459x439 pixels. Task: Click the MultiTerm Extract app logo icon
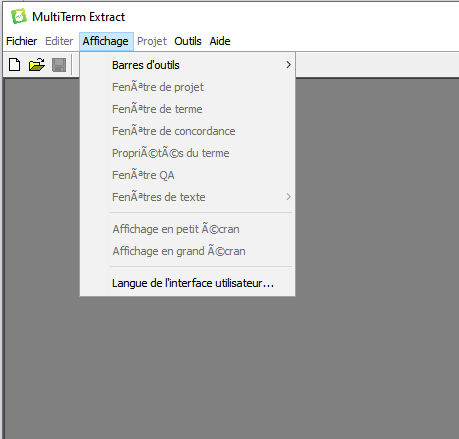pos(19,16)
